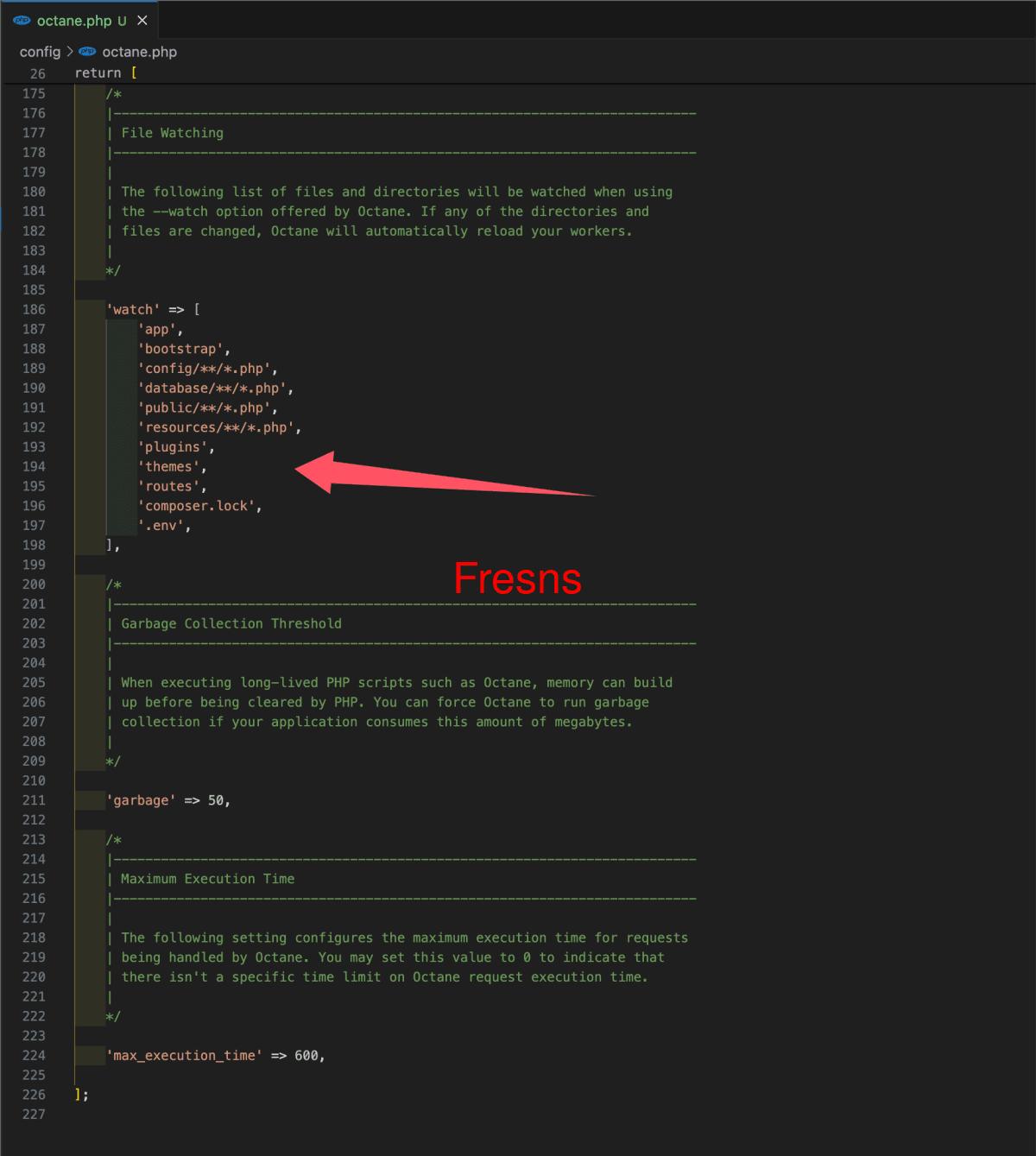Click the change indicator next to line 224
Image resolution: width=1036 pixels, height=1156 pixels.
coord(89,1055)
